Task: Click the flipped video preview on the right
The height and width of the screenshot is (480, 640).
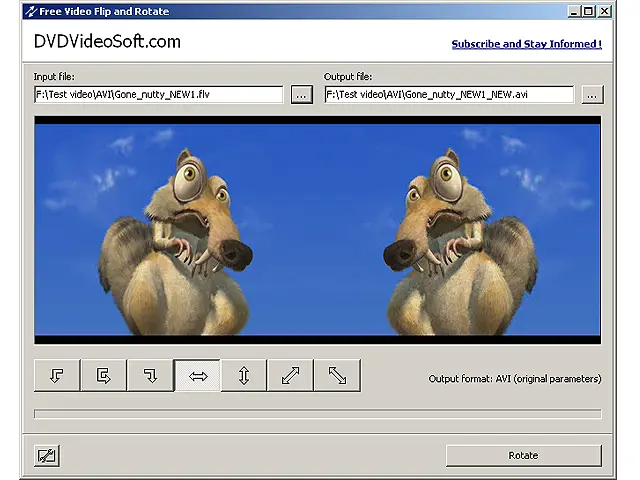Action: pos(459,230)
